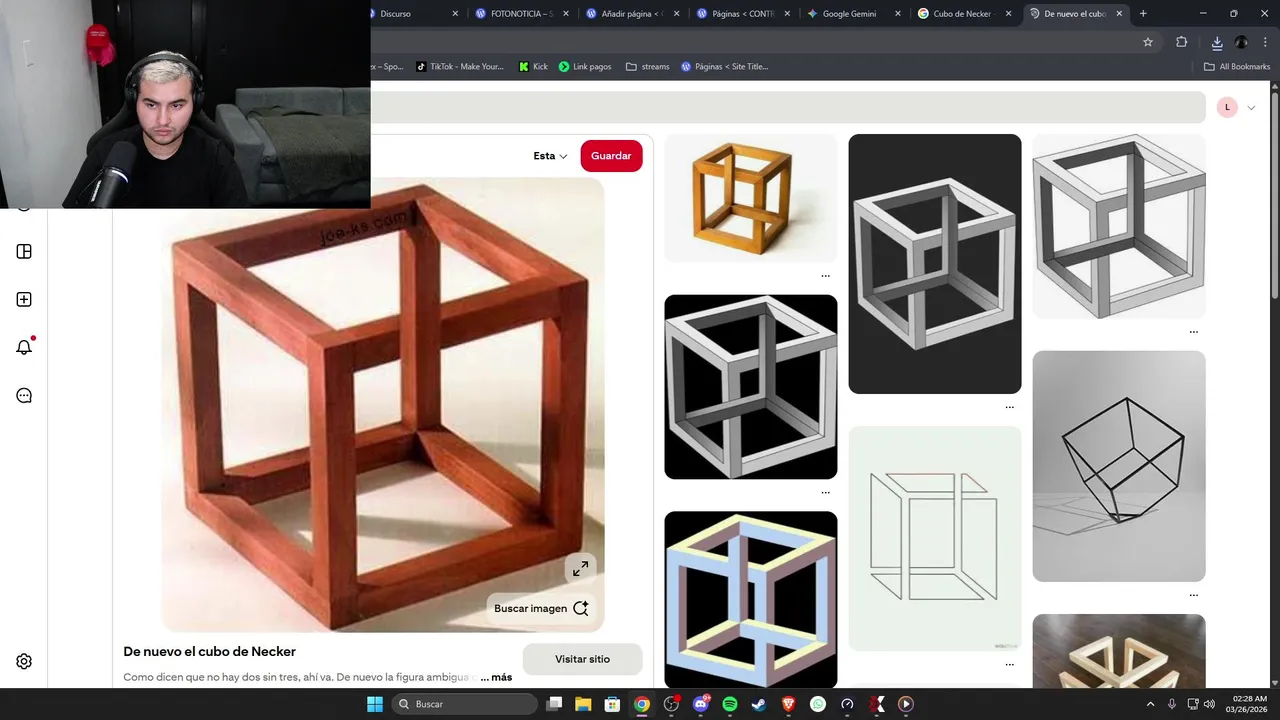1280x720 pixels.
Task: Open the Kick bookmark
Action: pyautogui.click(x=533, y=67)
